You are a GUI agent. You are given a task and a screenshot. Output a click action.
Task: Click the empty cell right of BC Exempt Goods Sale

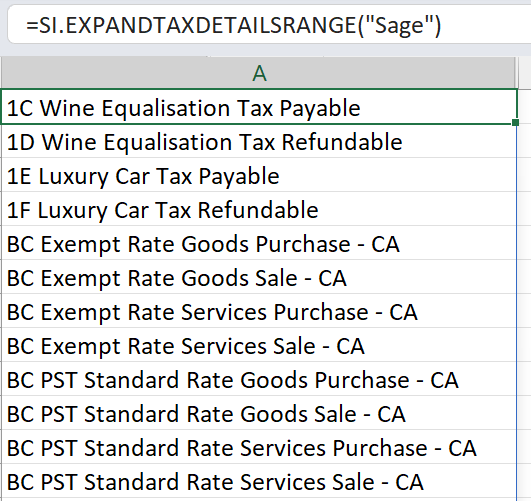[525, 277]
